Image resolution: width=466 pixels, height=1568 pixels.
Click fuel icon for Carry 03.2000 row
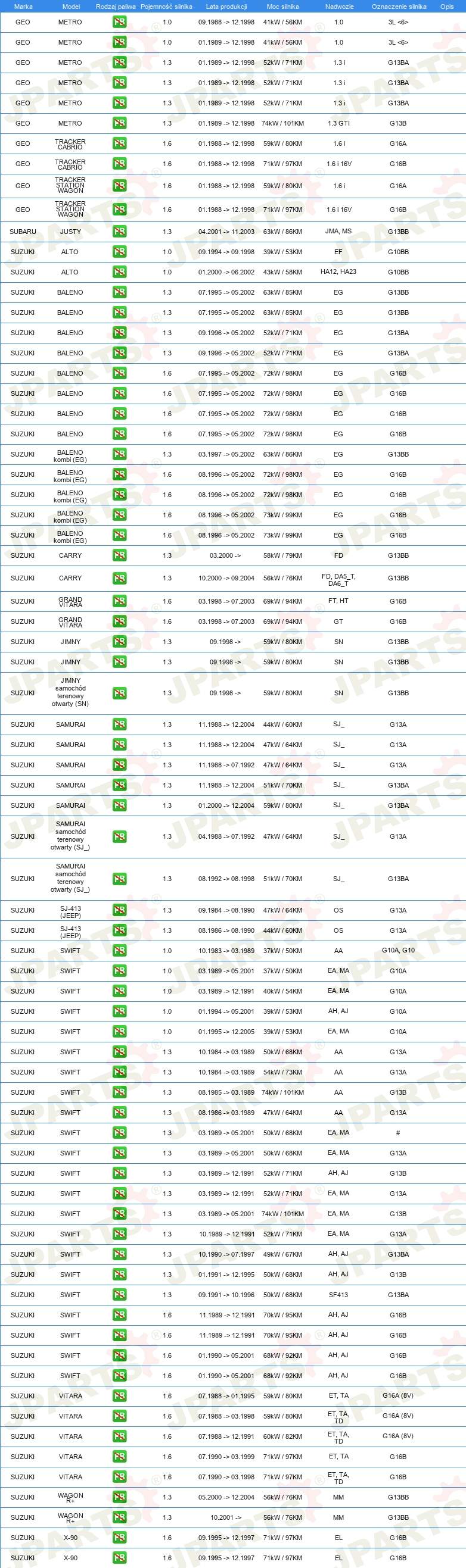coord(119,555)
